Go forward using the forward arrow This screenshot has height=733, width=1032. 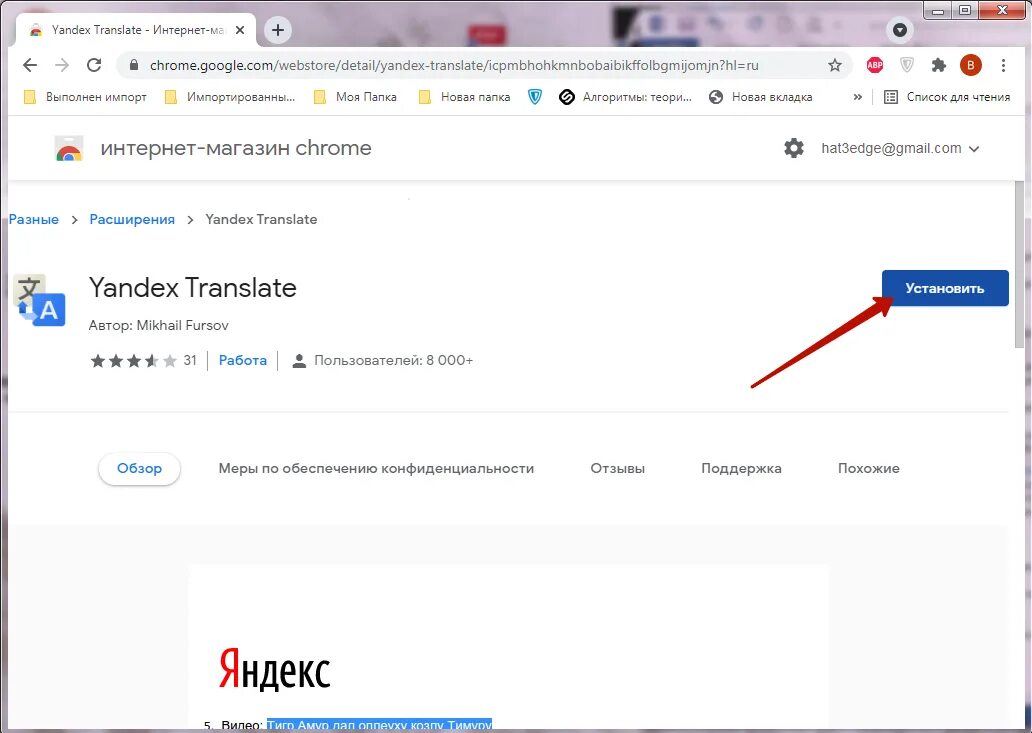62,65
